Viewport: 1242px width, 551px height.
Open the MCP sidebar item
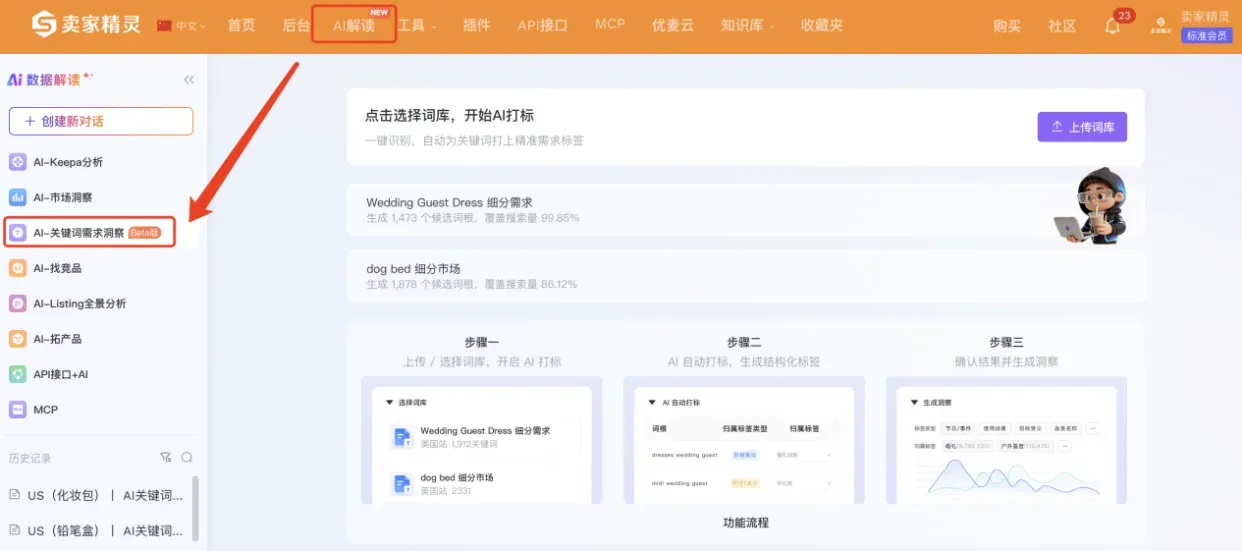(100, 410)
